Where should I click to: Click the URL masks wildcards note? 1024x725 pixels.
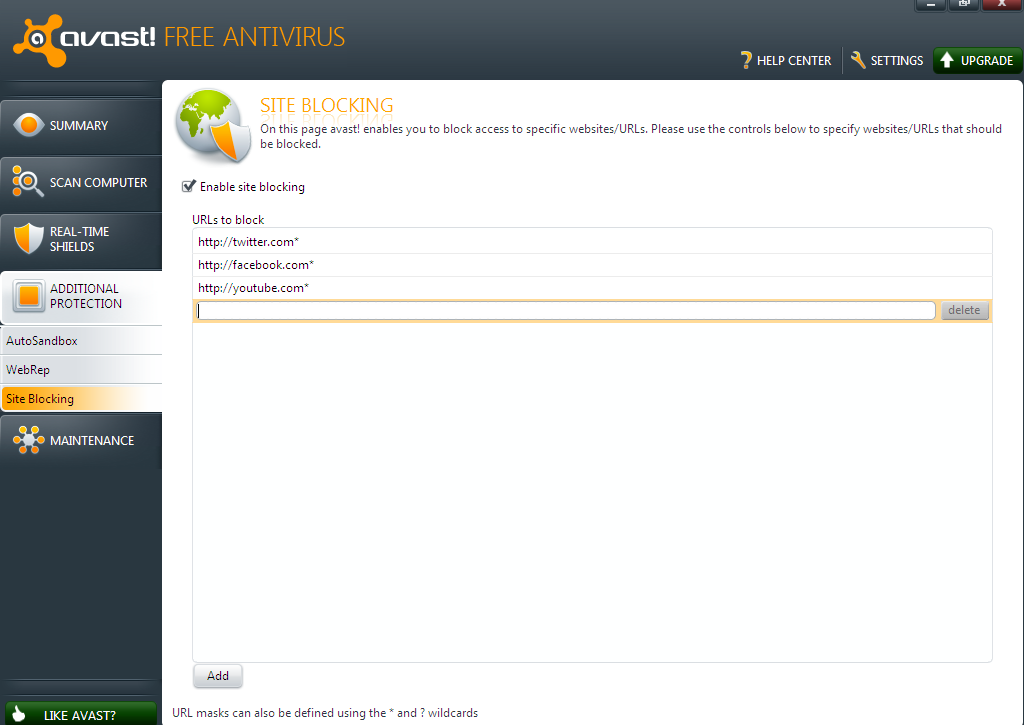[x=325, y=713]
